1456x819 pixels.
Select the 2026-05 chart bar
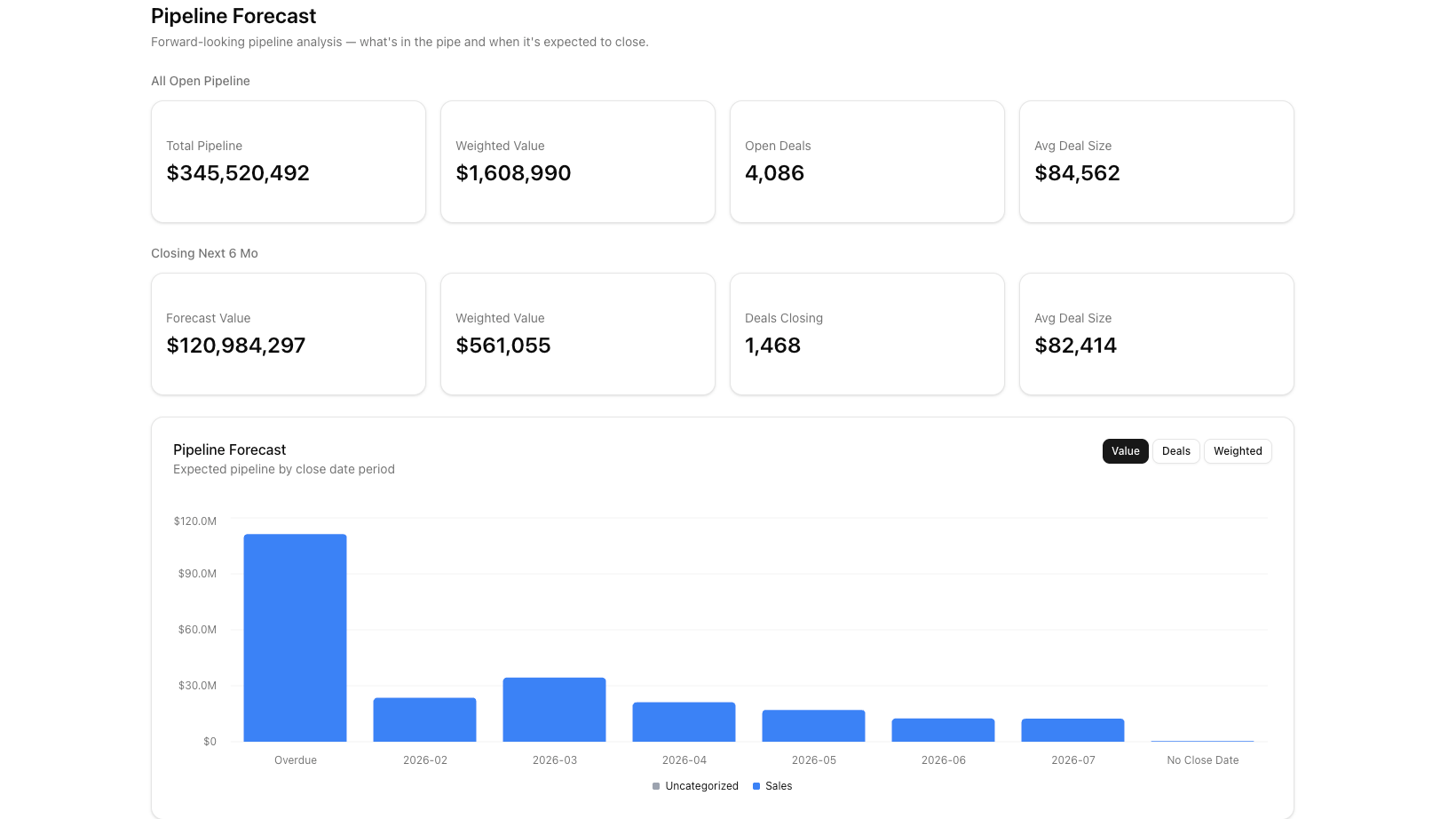click(813, 726)
